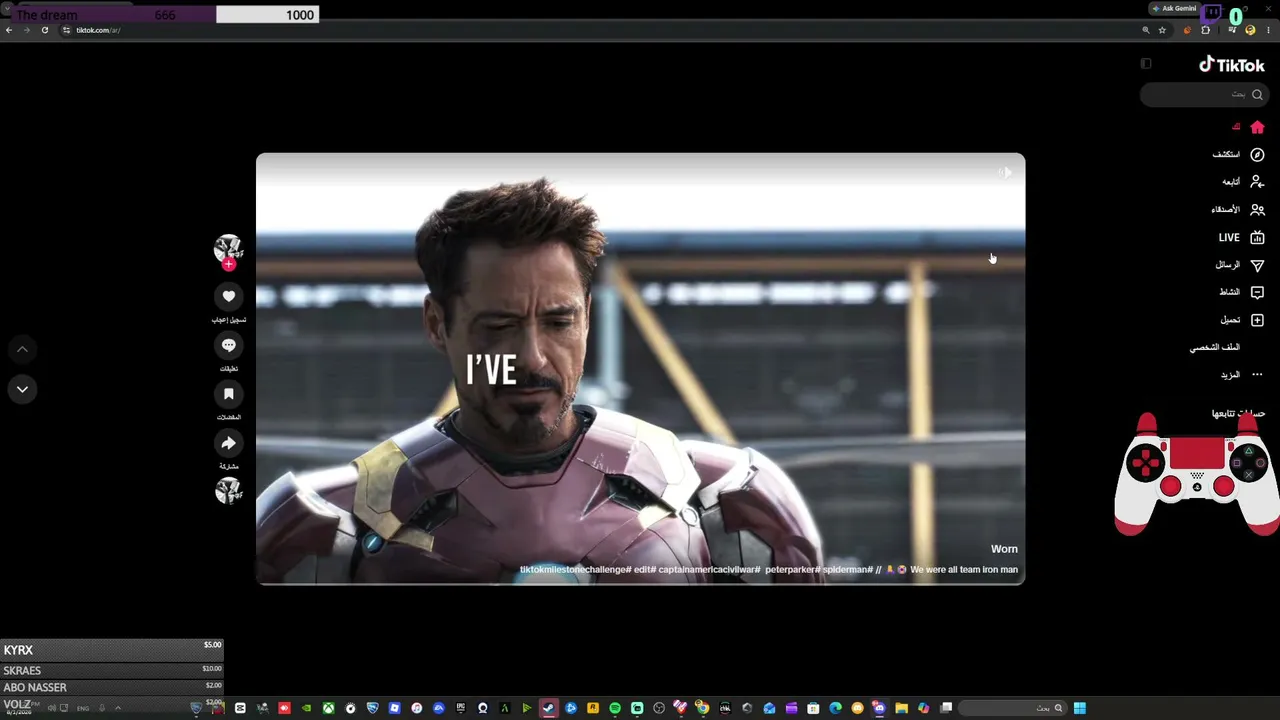1280x720 pixels.
Task: Open Microsoft Store from the taskbar
Action: coord(813,708)
